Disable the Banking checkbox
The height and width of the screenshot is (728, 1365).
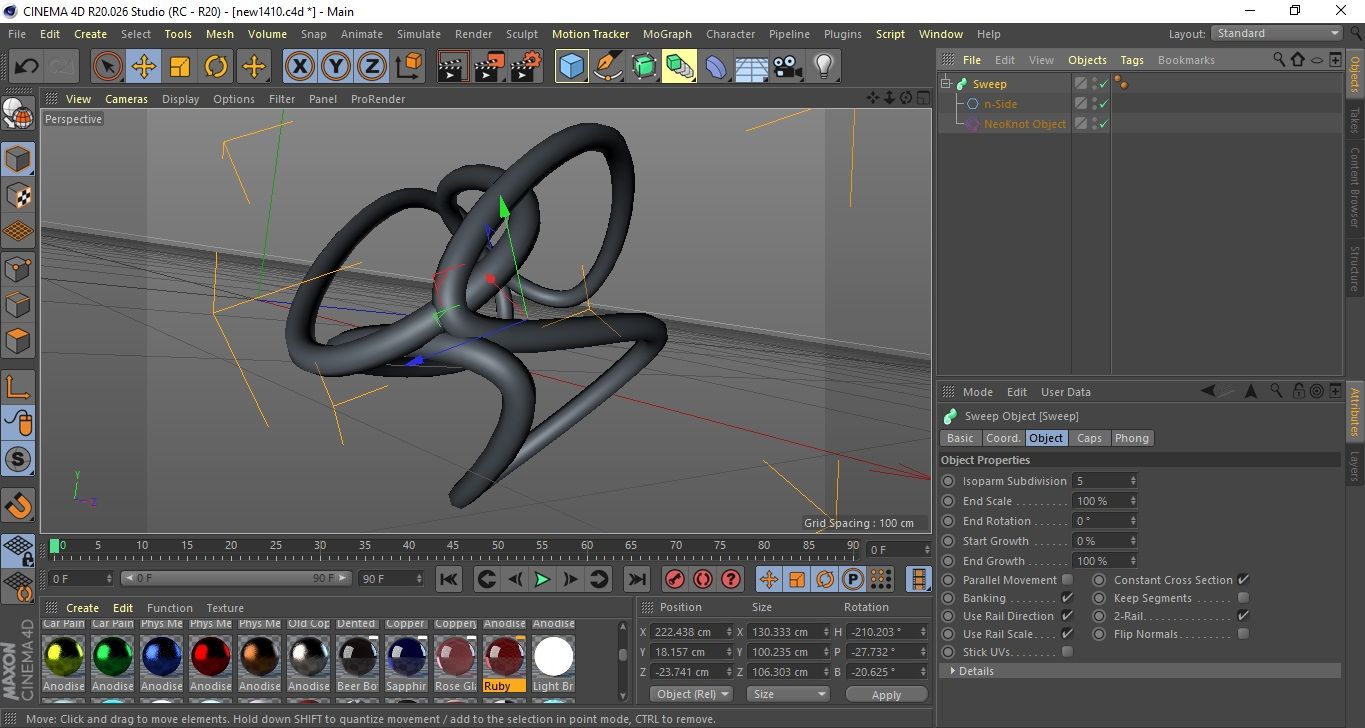click(1067, 598)
